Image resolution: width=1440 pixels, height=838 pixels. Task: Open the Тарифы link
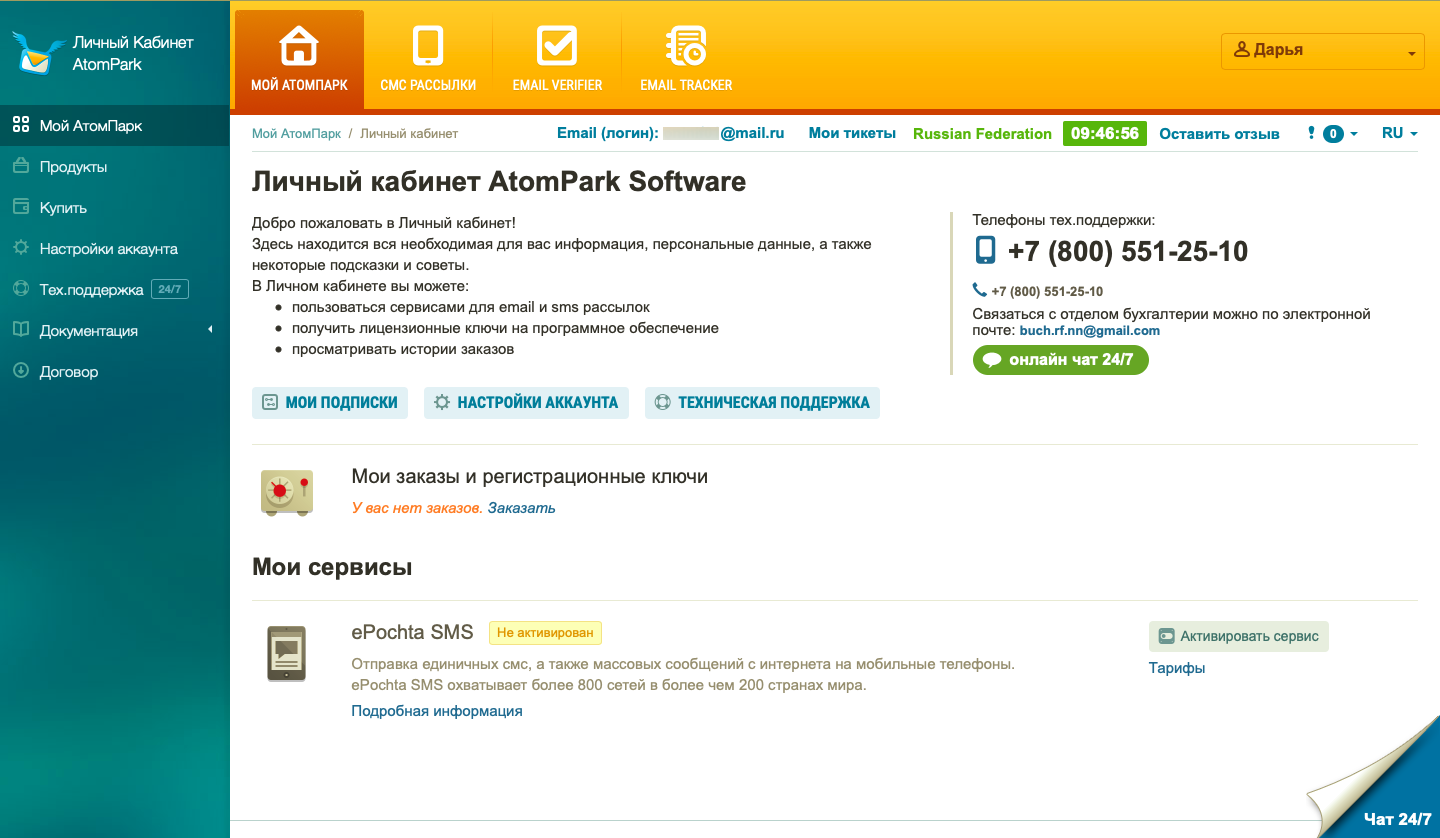click(x=1177, y=668)
